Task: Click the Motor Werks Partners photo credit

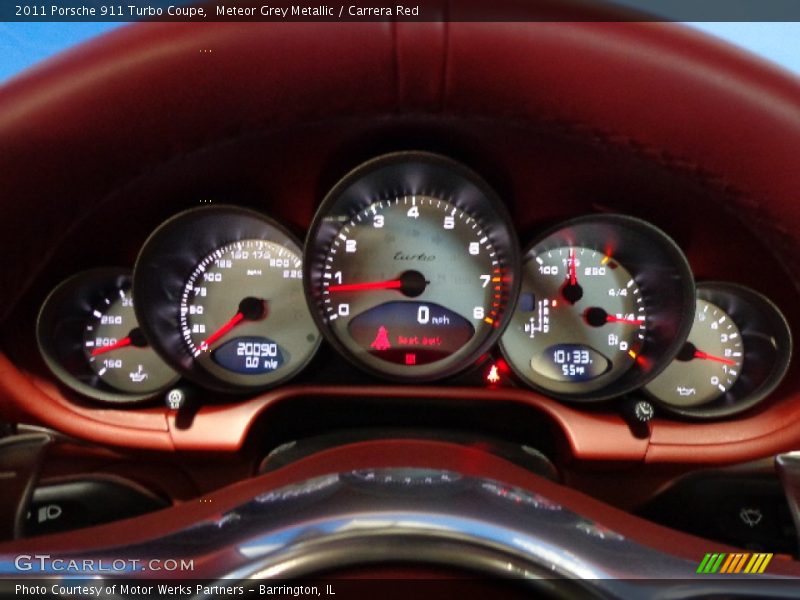Action: click(x=175, y=590)
